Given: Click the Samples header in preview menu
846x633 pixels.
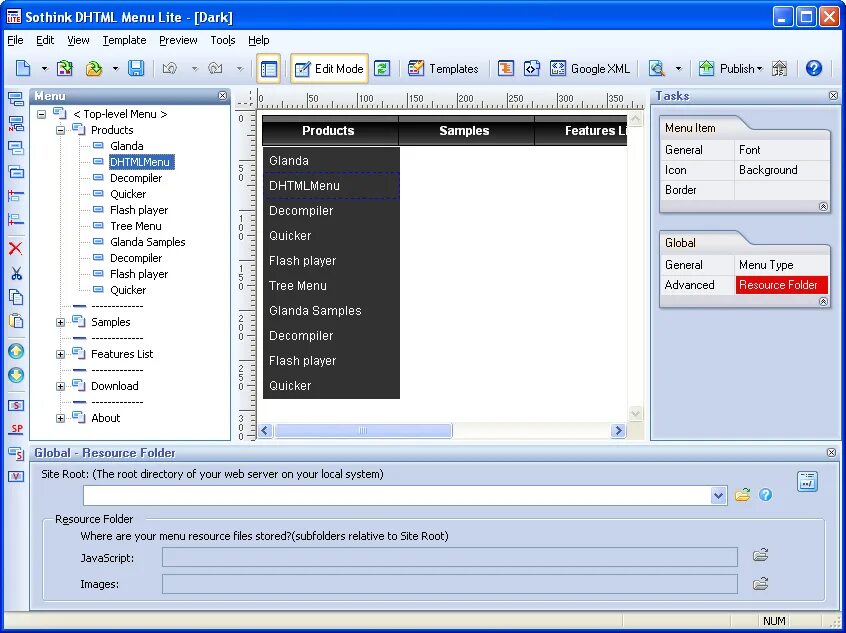Looking at the screenshot, I should [466, 131].
